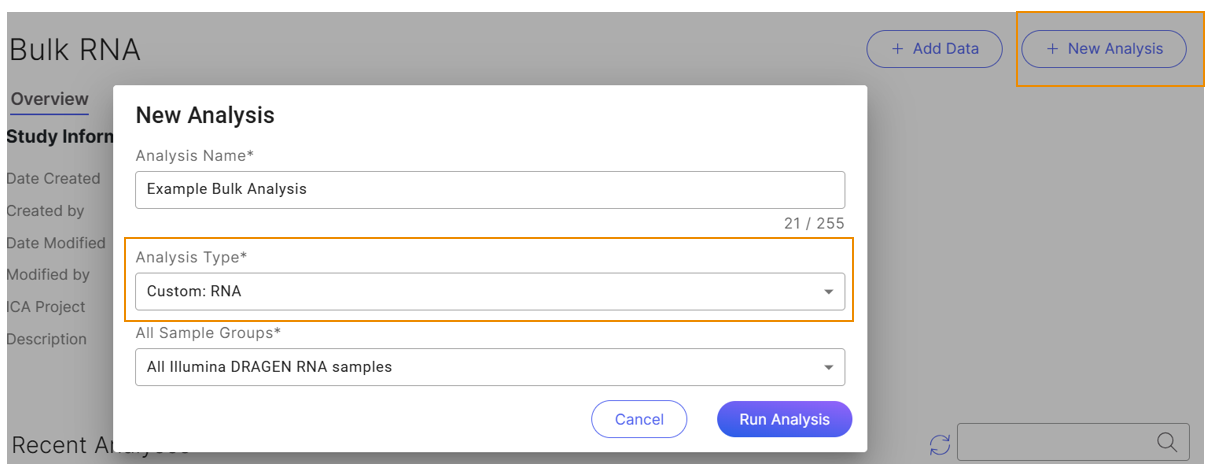Click the New Analysis button
This screenshot has width=1210, height=475.
click(1104, 48)
